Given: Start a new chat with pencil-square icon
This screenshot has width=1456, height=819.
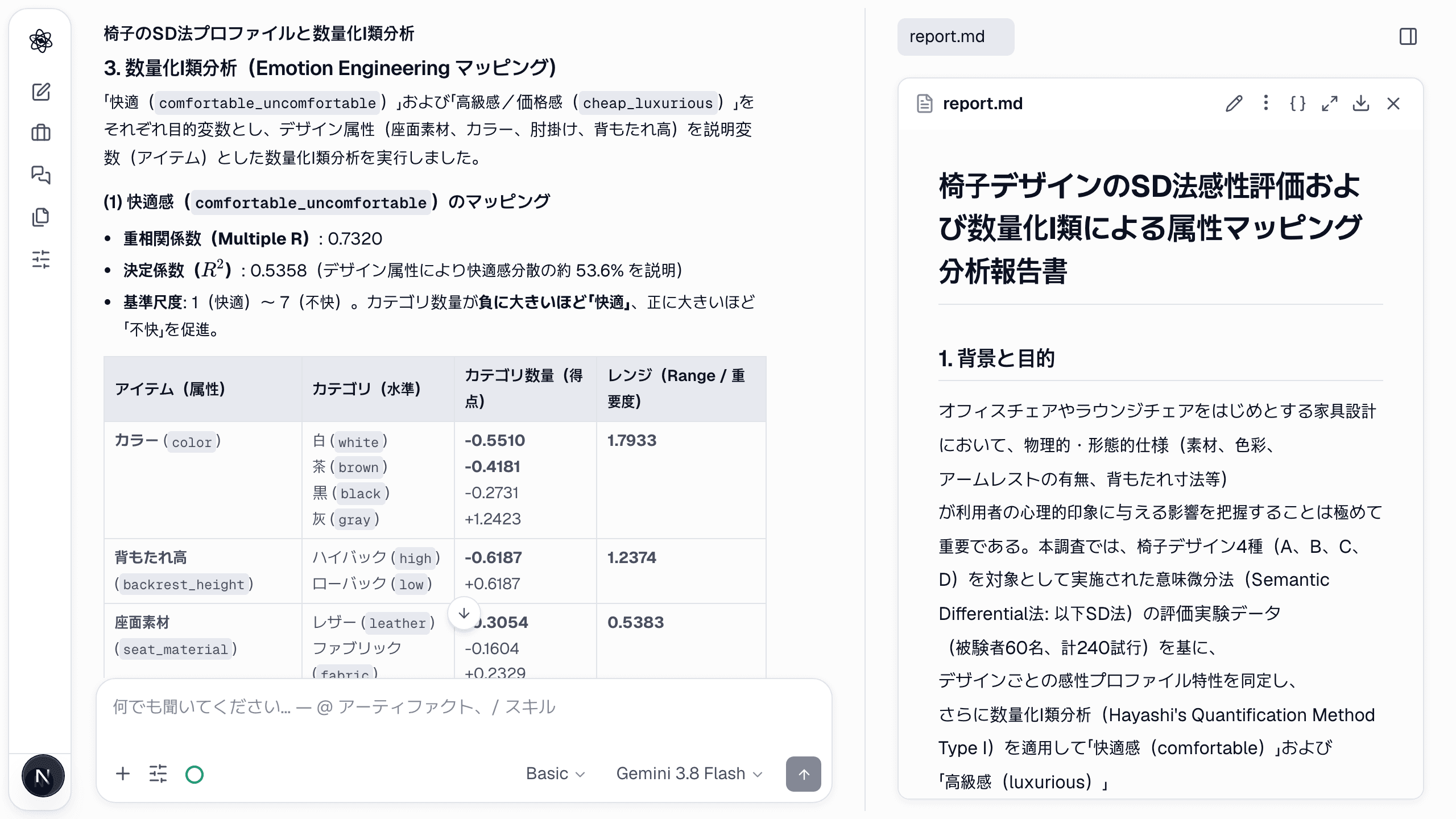Looking at the screenshot, I should pyautogui.click(x=41, y=92).
